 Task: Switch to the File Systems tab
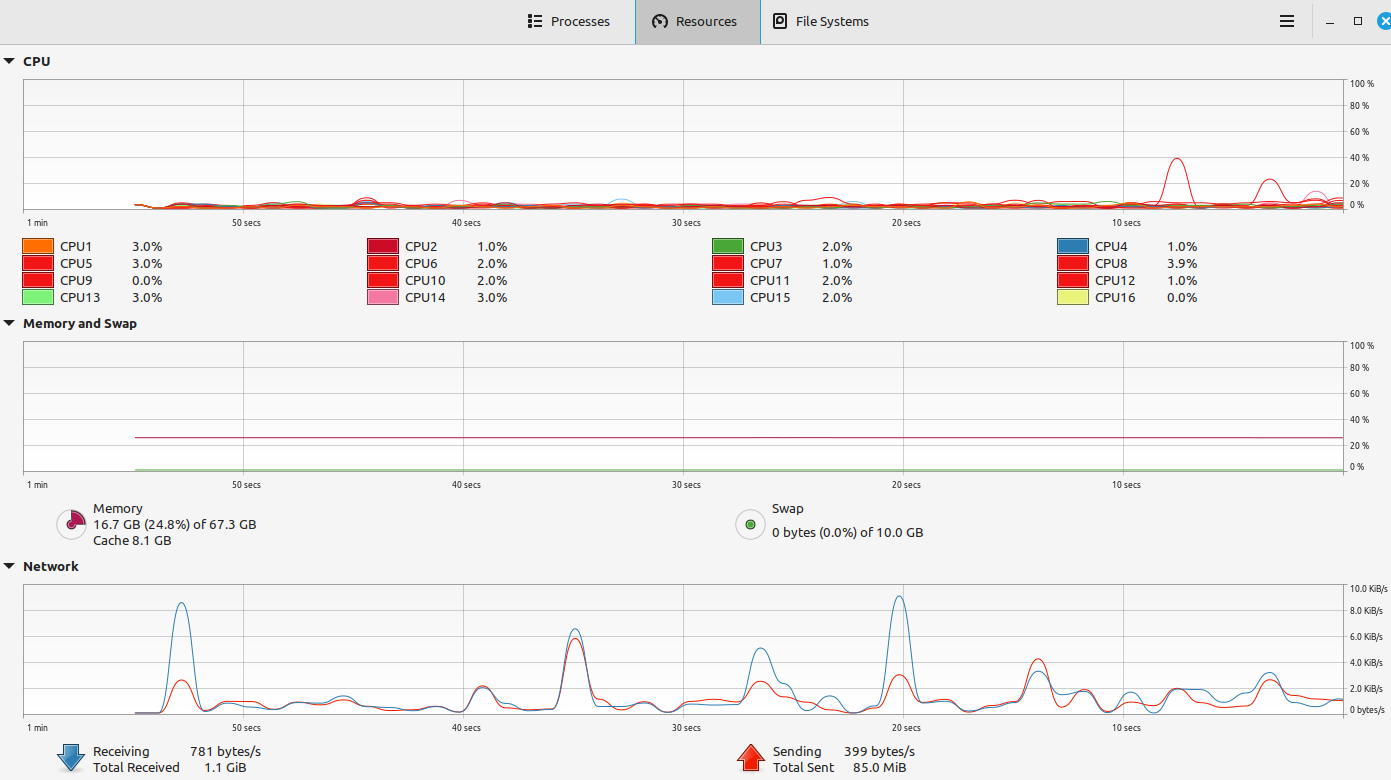click(820, 21)
